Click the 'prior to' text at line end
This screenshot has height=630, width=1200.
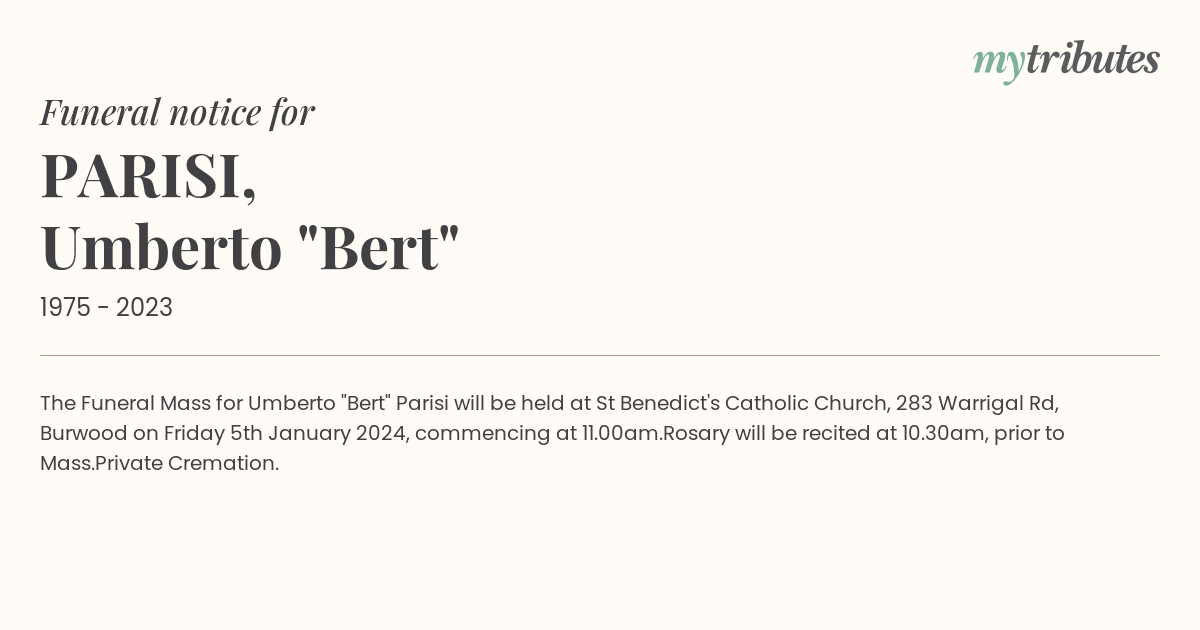pyautogui.click(x=1029, y=434)
